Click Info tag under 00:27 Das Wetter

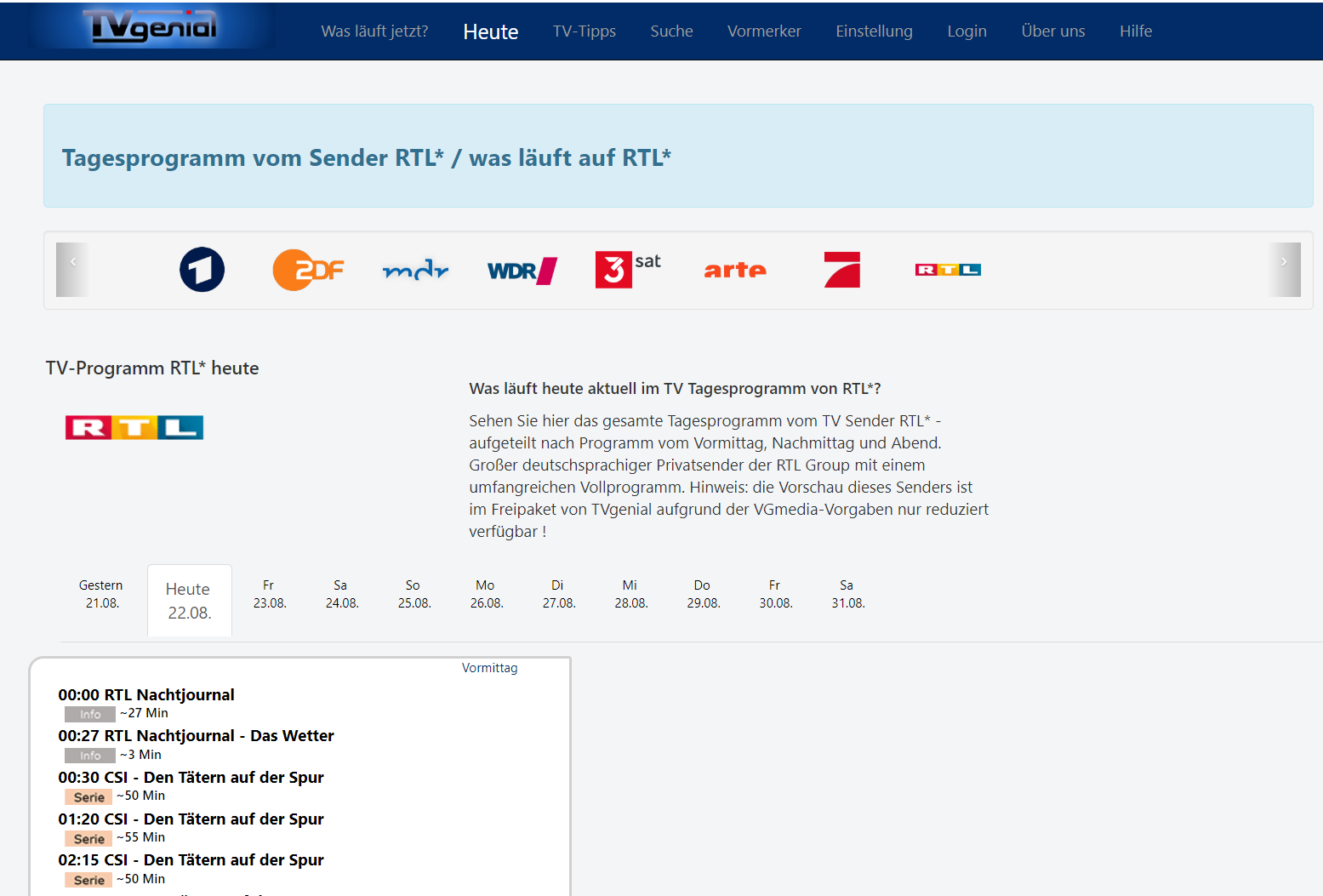pos(90,756)
